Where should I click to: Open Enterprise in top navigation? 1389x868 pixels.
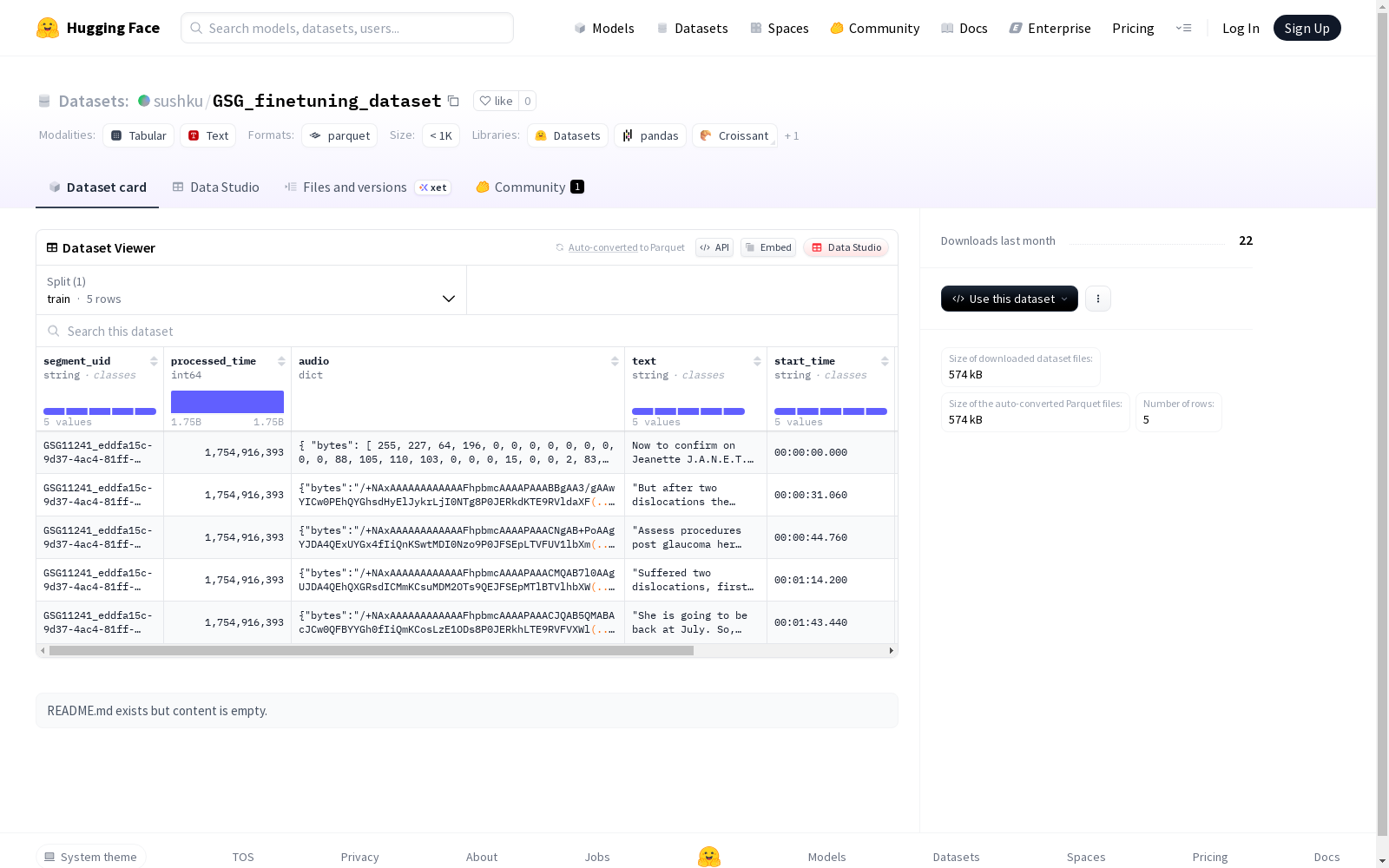coord(1050,28)
